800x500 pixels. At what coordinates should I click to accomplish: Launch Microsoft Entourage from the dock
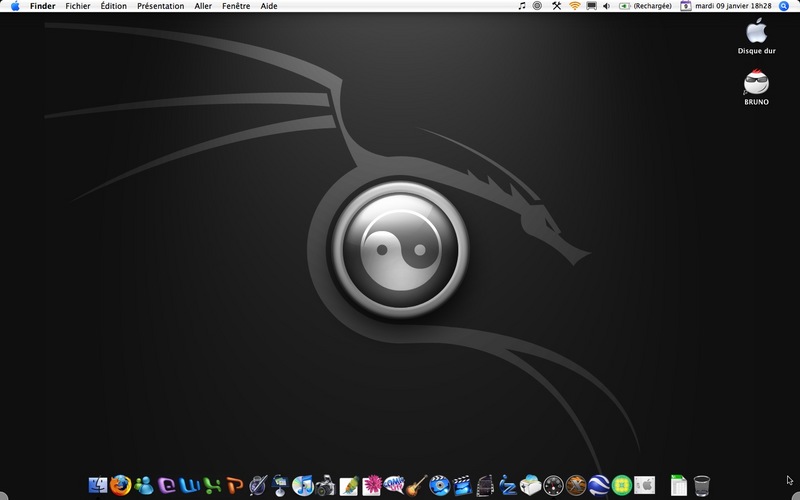(166, 485)
